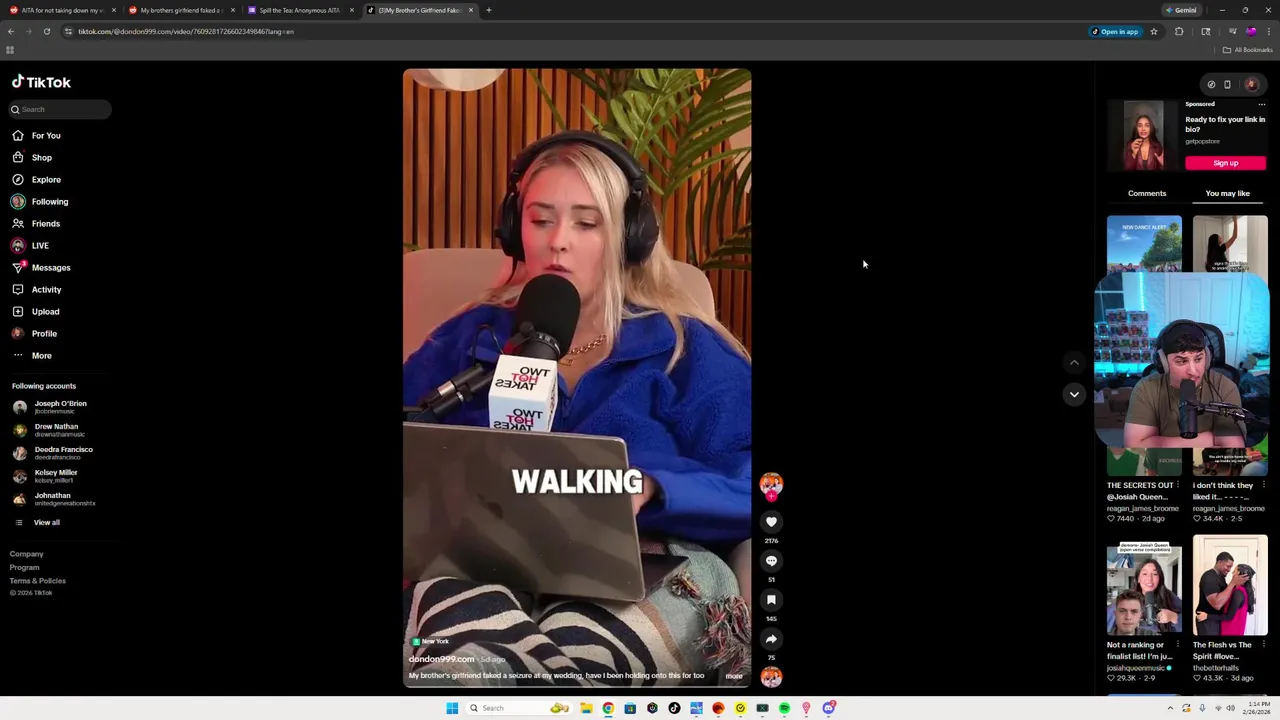
Task: Bookmark the video to favorites
Action: click(771, 599)
